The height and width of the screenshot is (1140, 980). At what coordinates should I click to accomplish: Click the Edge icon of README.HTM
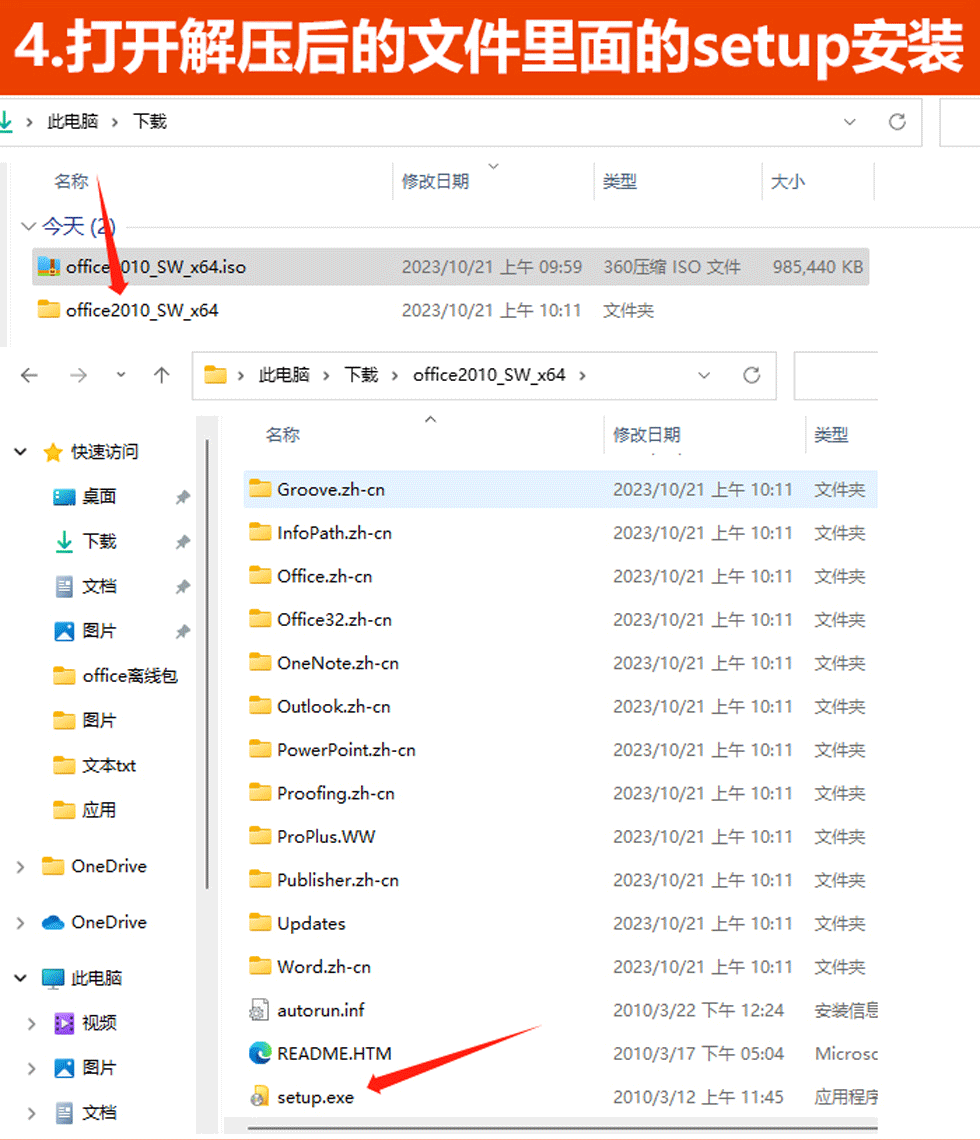[x=260, y=1053]
